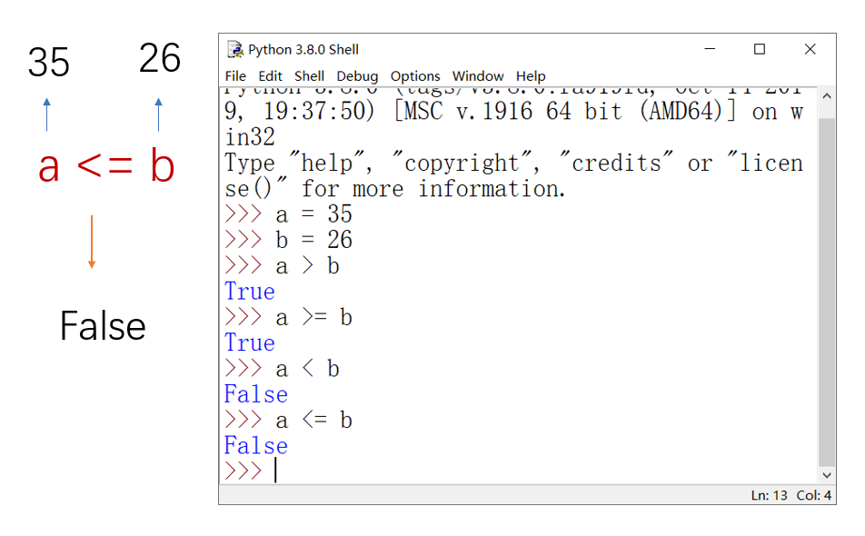Place cursor at the empty last prompt
The image size is (865, 536).
click(x=276, y=471)
